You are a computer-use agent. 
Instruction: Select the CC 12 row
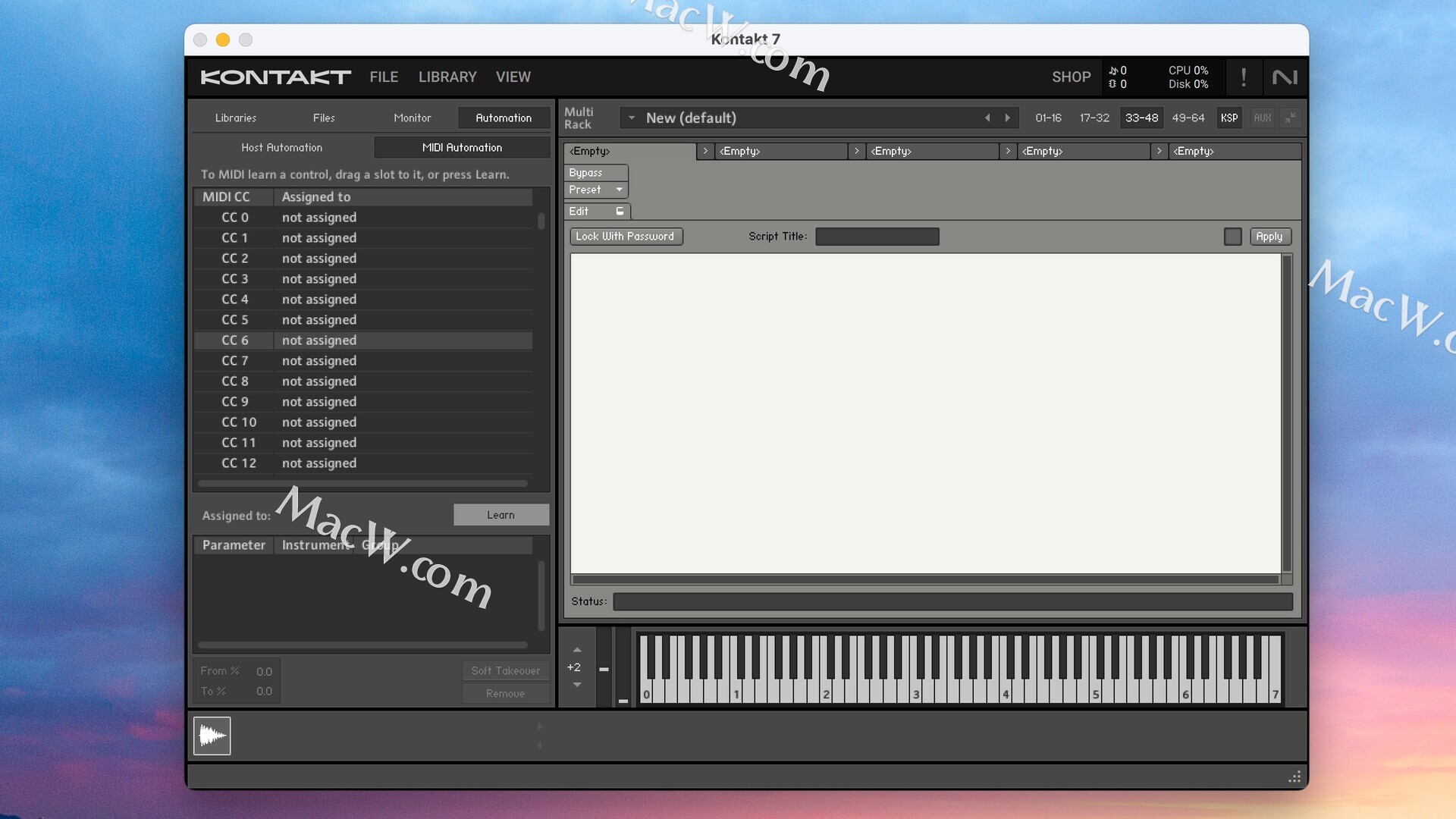[x=363, y=463]
